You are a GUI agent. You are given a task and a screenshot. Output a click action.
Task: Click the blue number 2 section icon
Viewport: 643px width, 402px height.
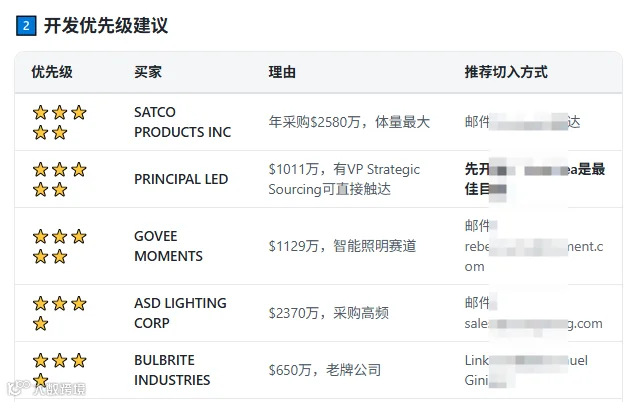tap(26, 26)
